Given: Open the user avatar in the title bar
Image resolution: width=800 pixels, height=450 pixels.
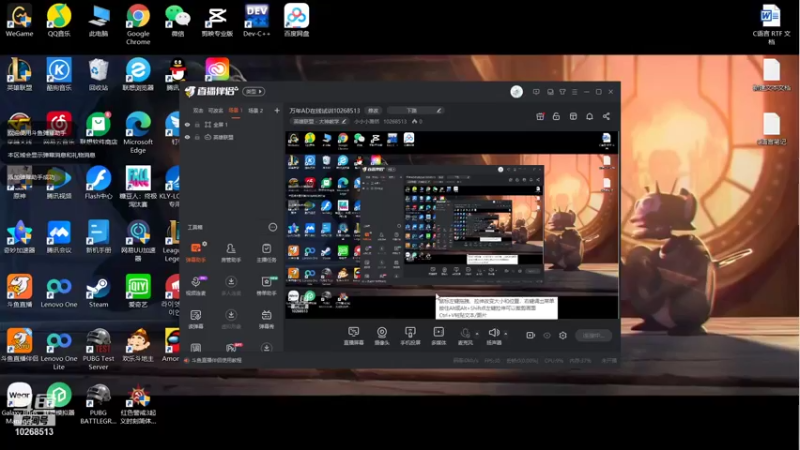Looking at the screenshot, I should [516, 92].
